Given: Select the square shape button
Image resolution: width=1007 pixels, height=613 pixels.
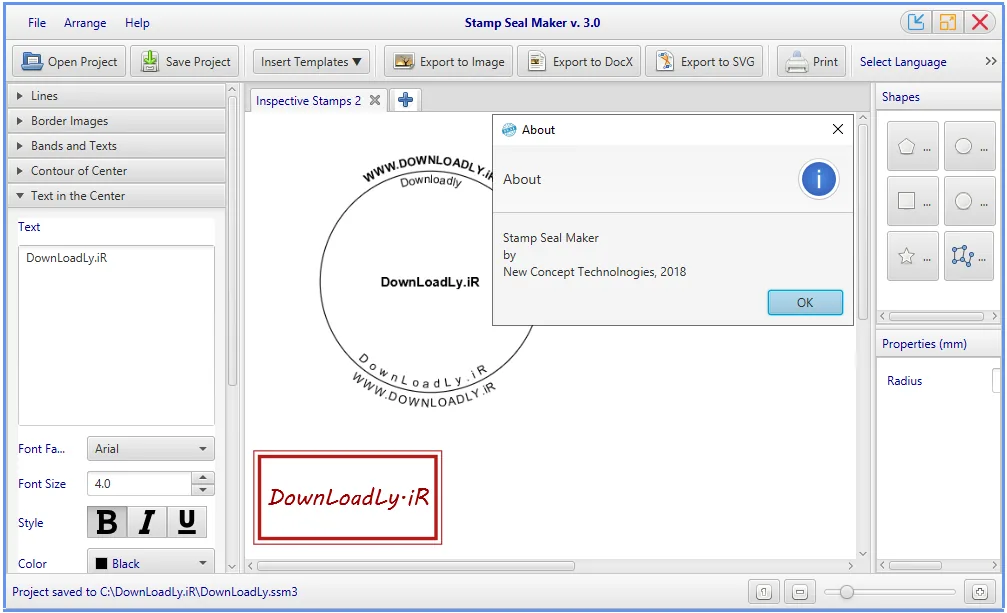Looking at the screenshot, I should tap(913, 201).
